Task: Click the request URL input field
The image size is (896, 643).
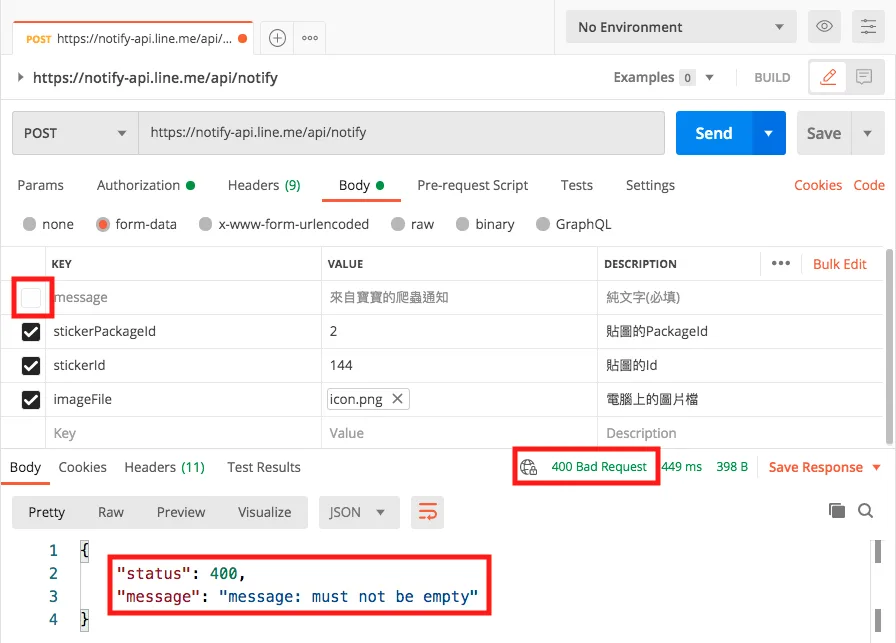Action: point(401,133)
